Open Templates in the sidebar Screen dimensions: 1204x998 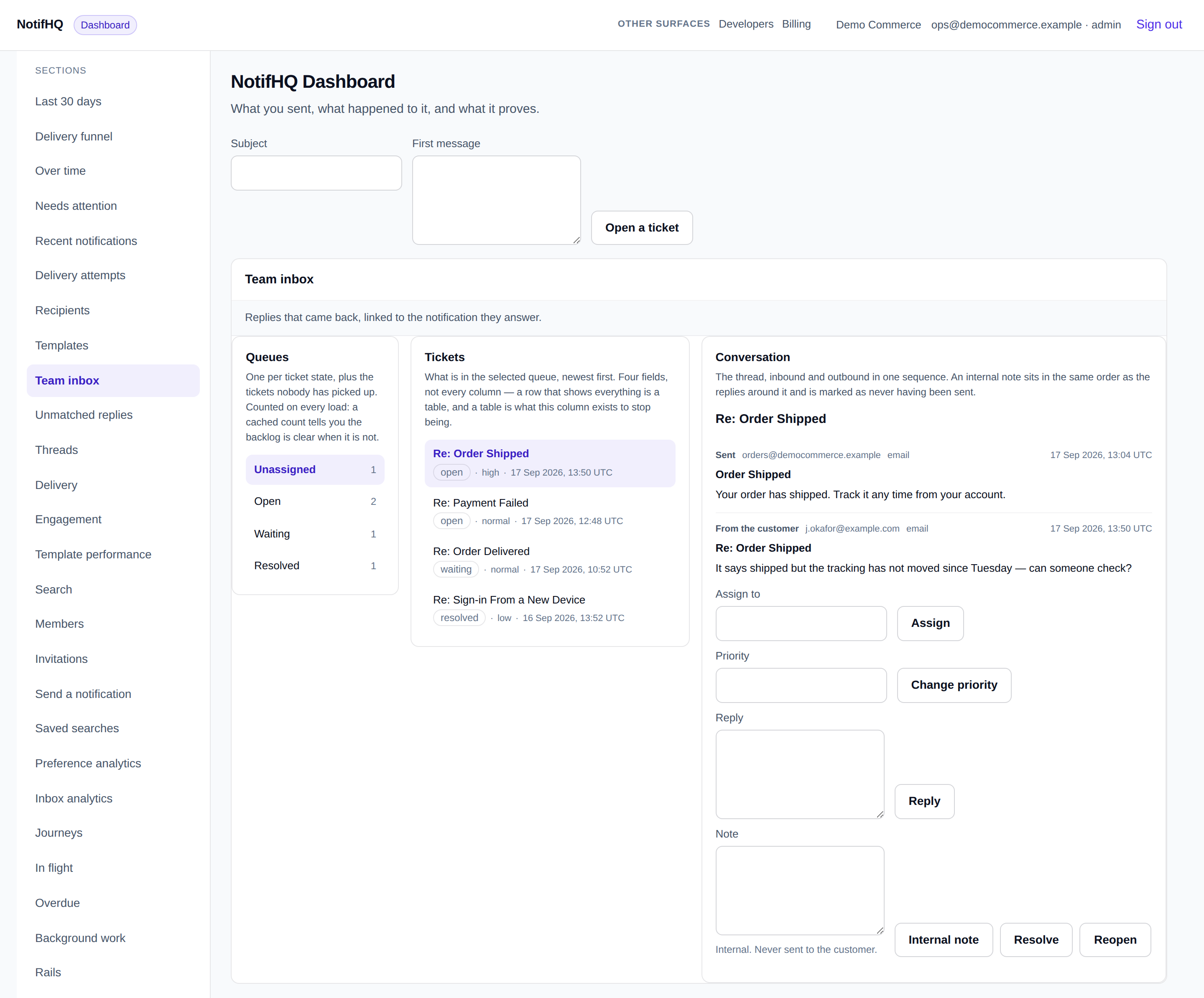click(113, 345)
